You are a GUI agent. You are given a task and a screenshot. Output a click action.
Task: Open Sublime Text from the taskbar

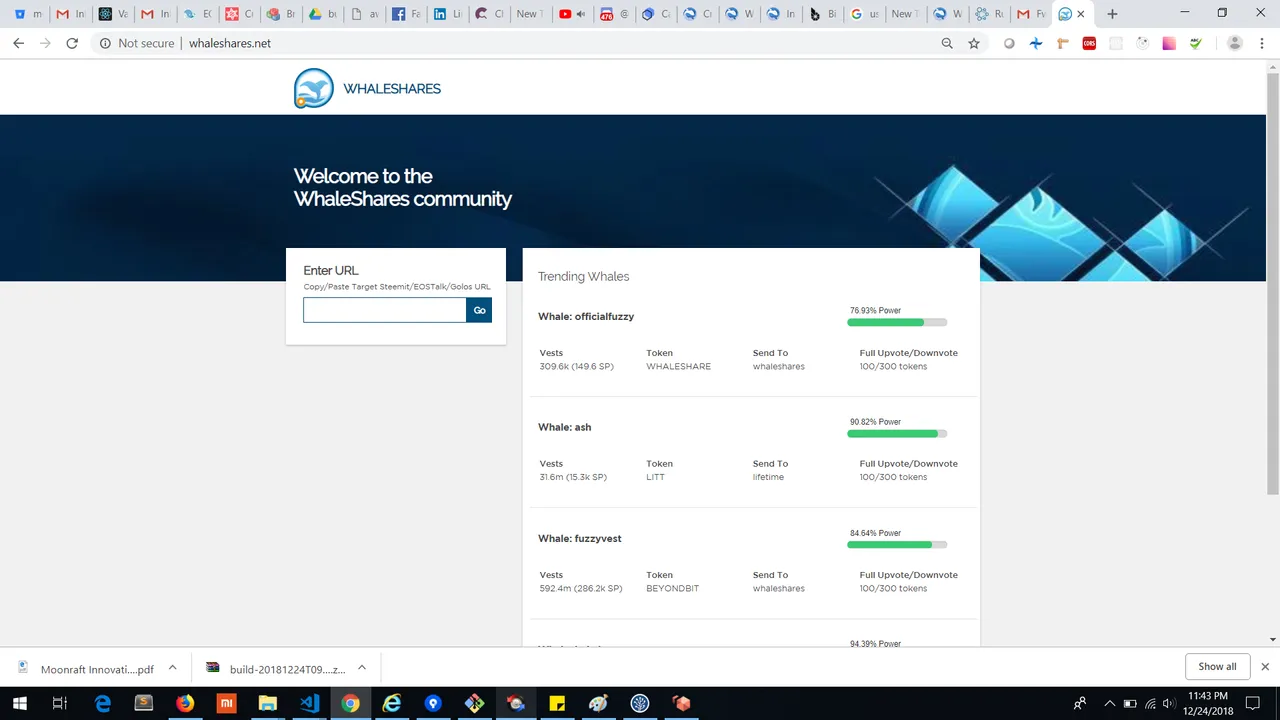click(x=144, y=703)
